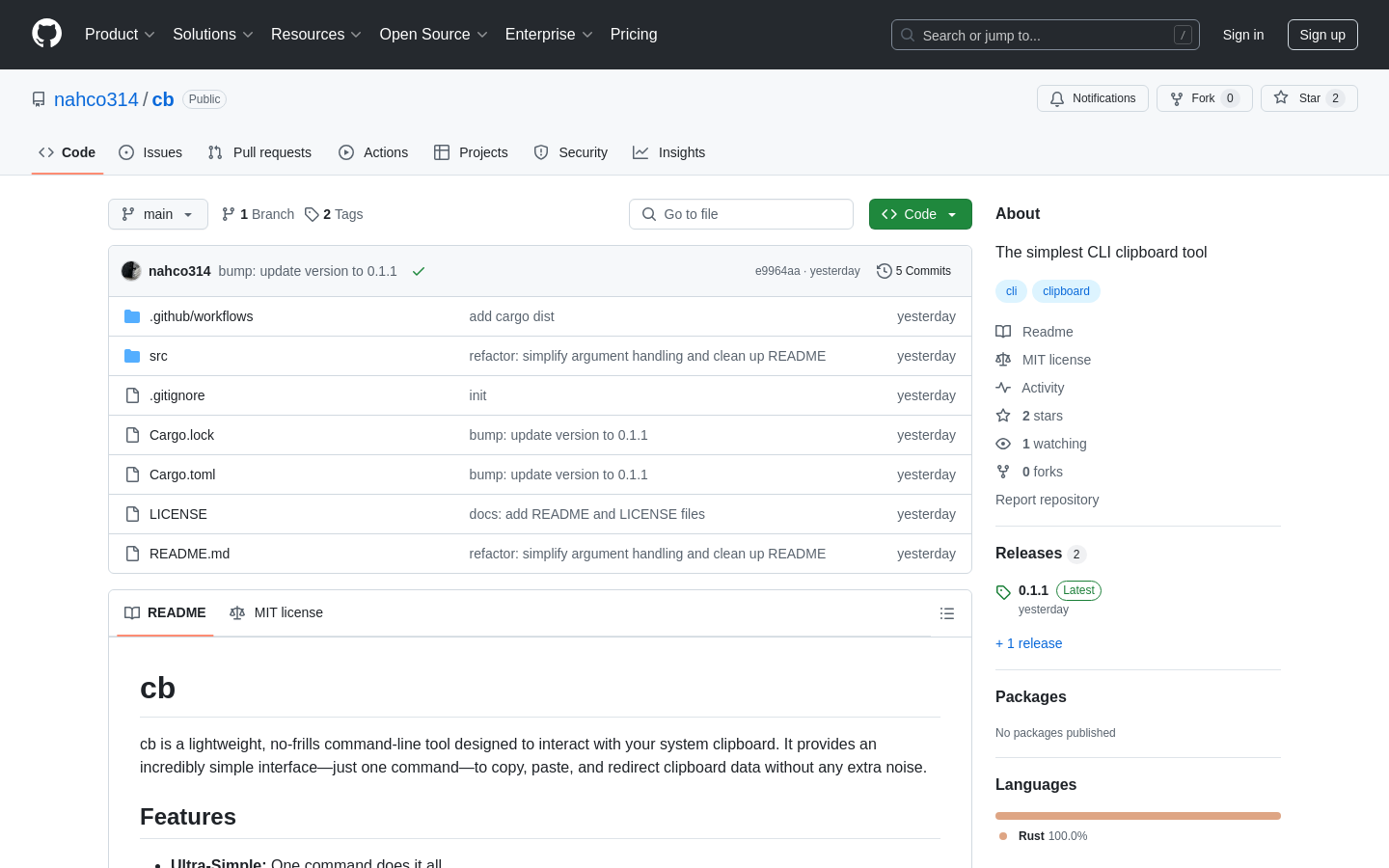Image resolution: width=1389 pixels, height=868 pixels.
Task: Switch to the Security tab
Action: coord(571,152)
